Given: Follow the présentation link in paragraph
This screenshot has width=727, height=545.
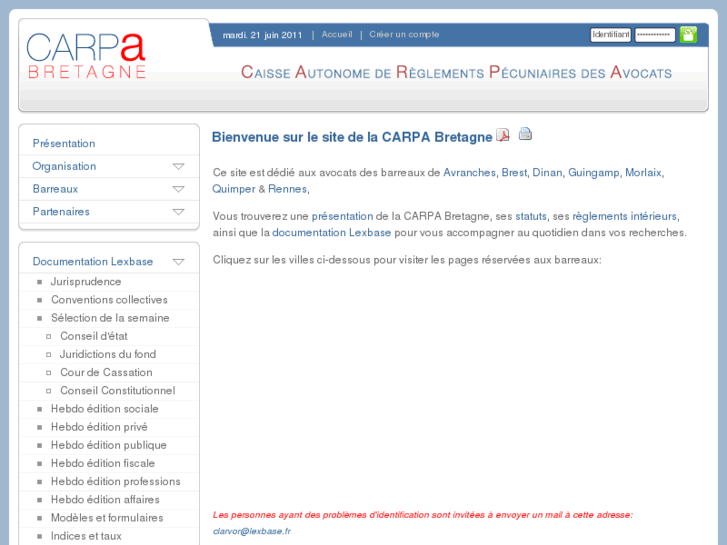Looking at the screenshot, I should (342, 217).
